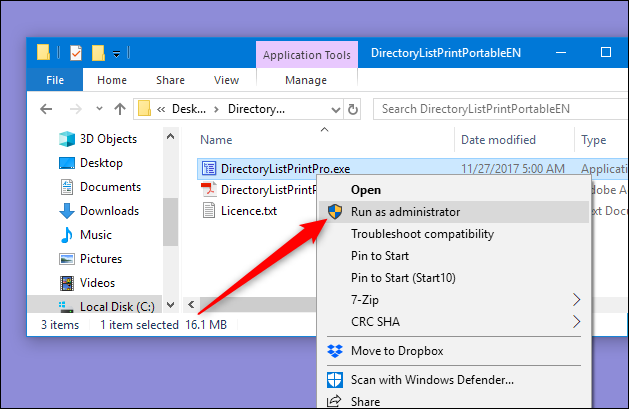The width and height of the screenshot is (629, 409).
Task: Click the Desk... breadcrumb in address bar
Action: pyautogui.click(x=189, y=109)
